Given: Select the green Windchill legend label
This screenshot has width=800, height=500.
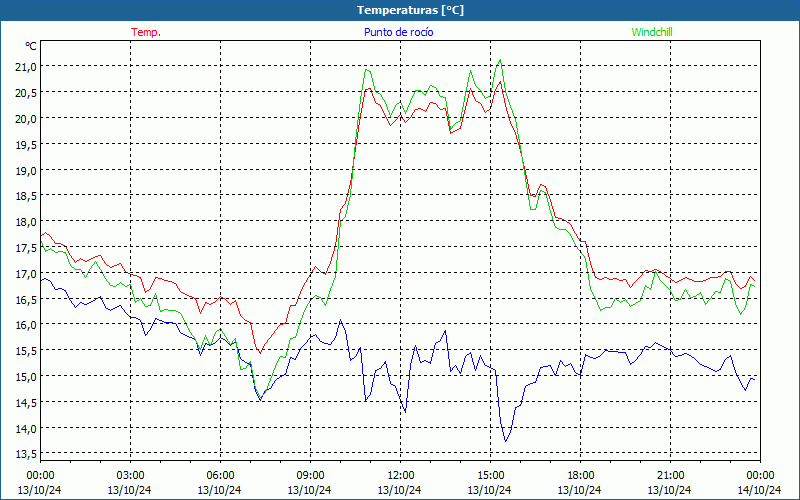Looking at the screenshot, I should pyautogui.click(x=652, y=32).
